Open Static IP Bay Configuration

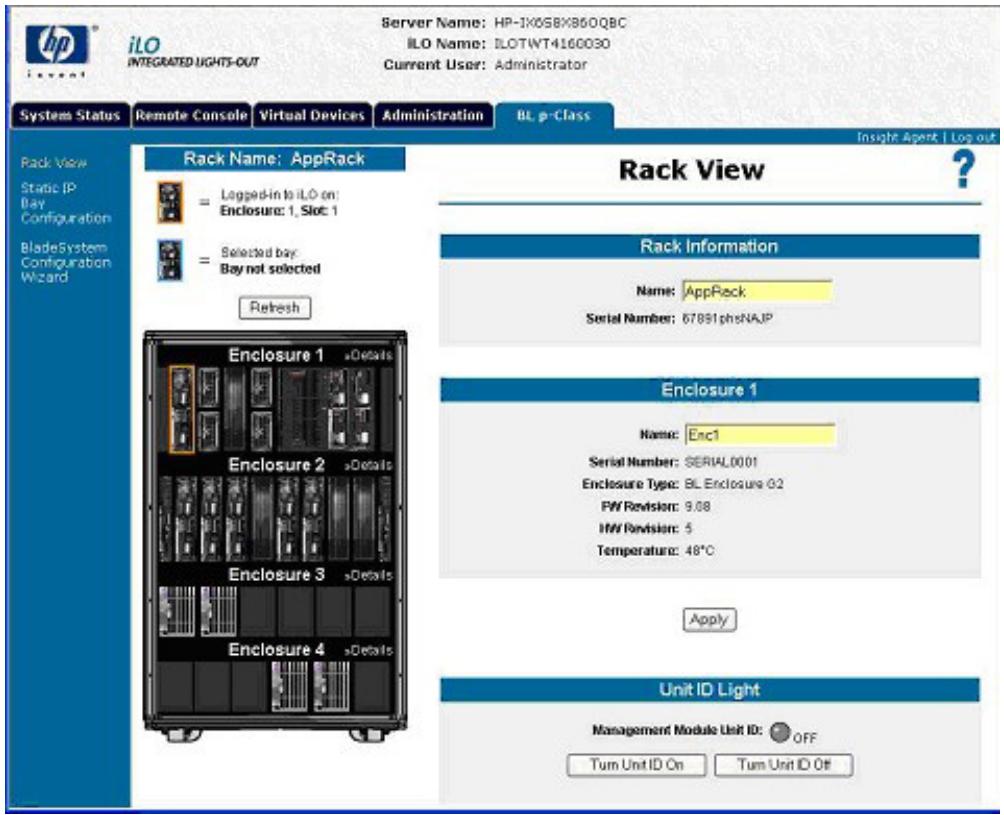coord(65,203)
